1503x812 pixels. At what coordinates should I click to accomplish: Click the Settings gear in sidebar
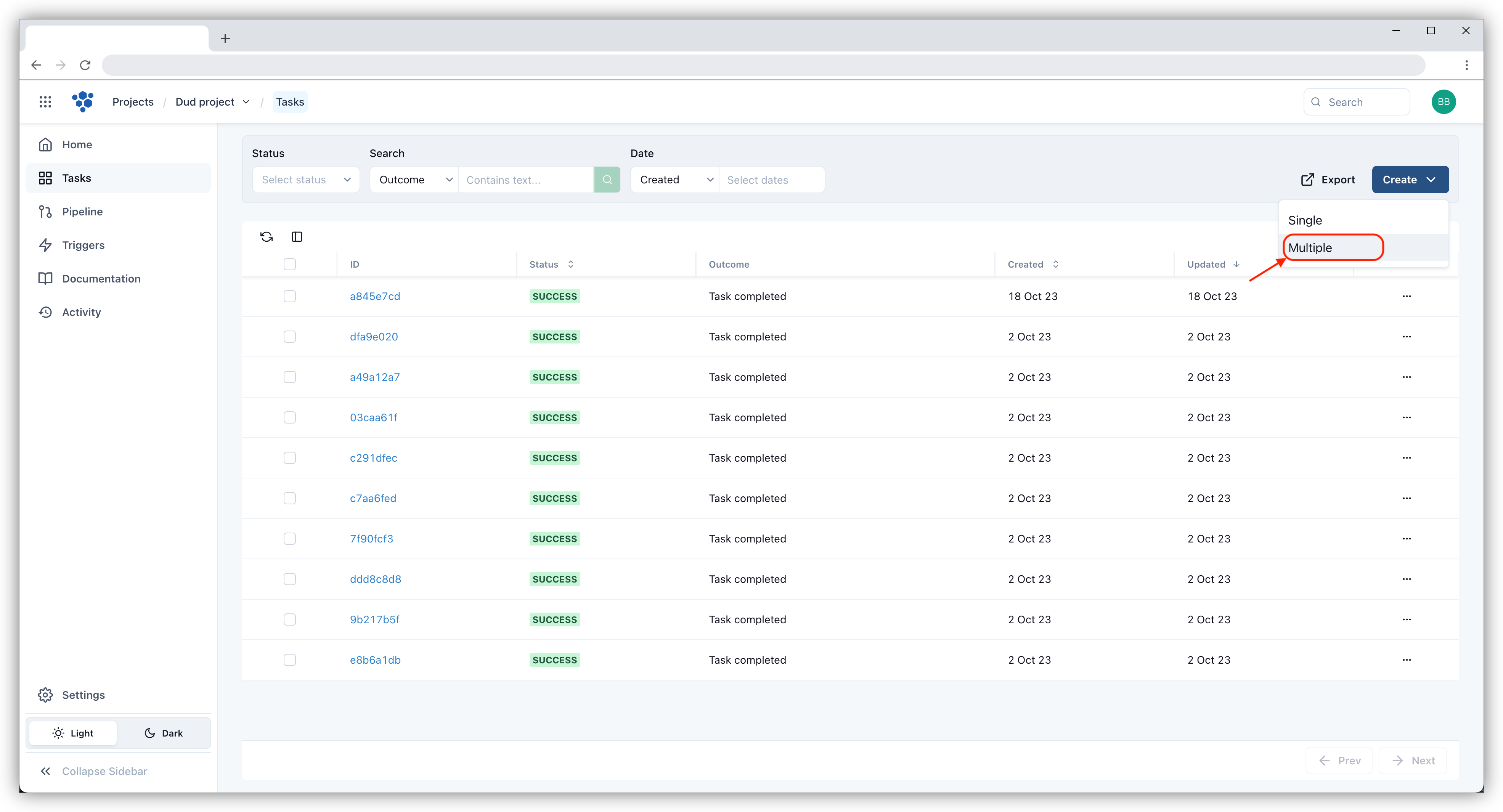click(47, 694)
